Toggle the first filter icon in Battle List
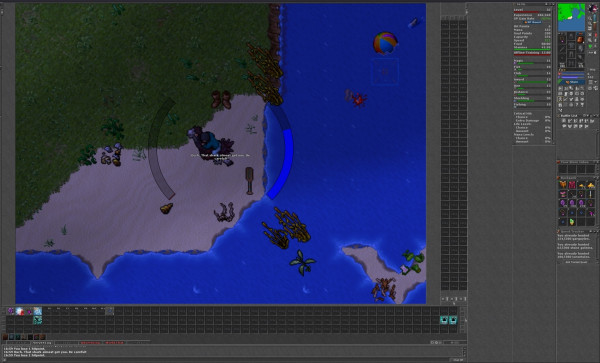This screenshot has width=600, height=363. point(564,121)
